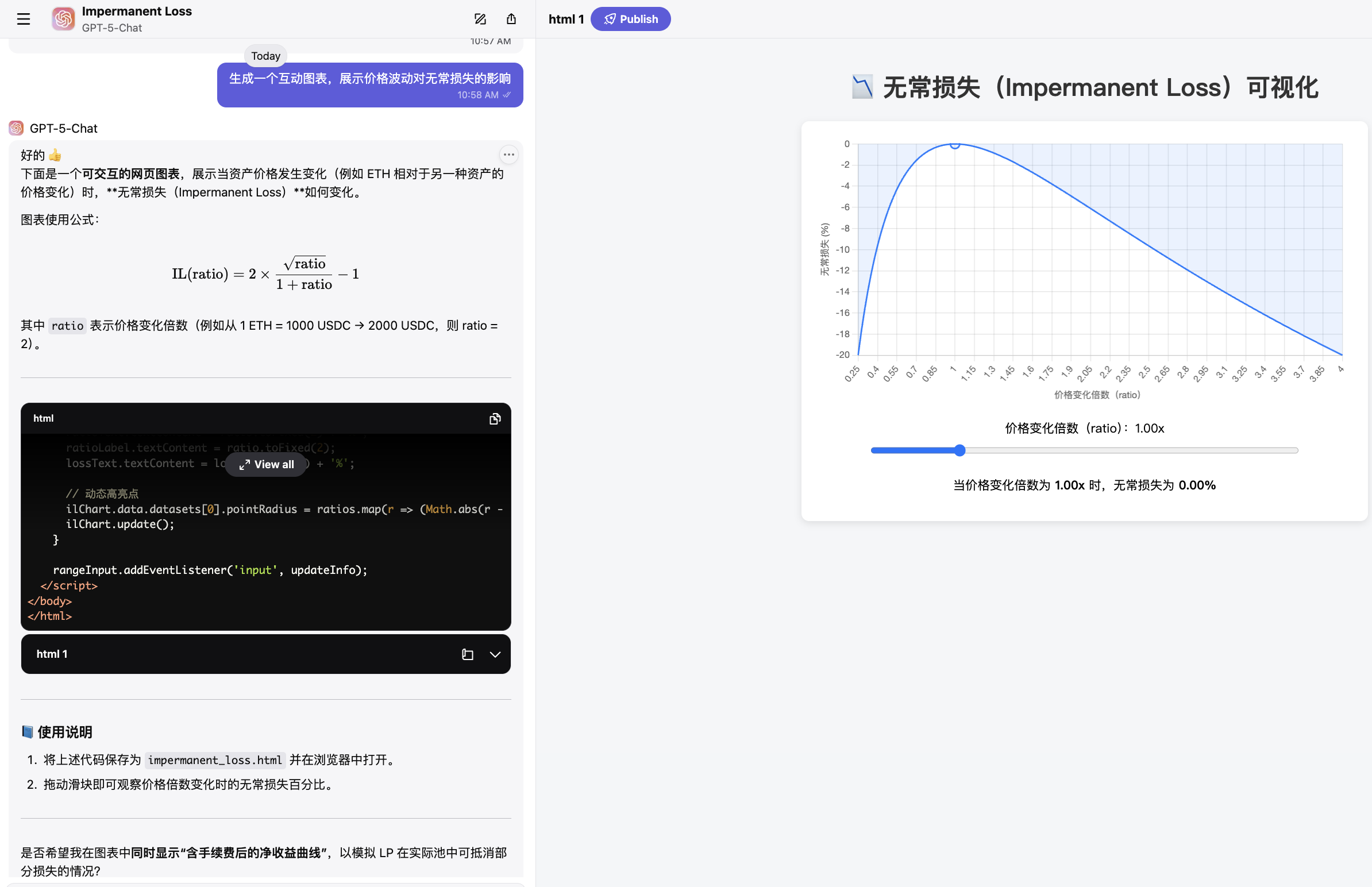Click the GPT-5-Chat avatar logo in header
This screenshot has height=887, width=1372.
click(x=63, y=19)
